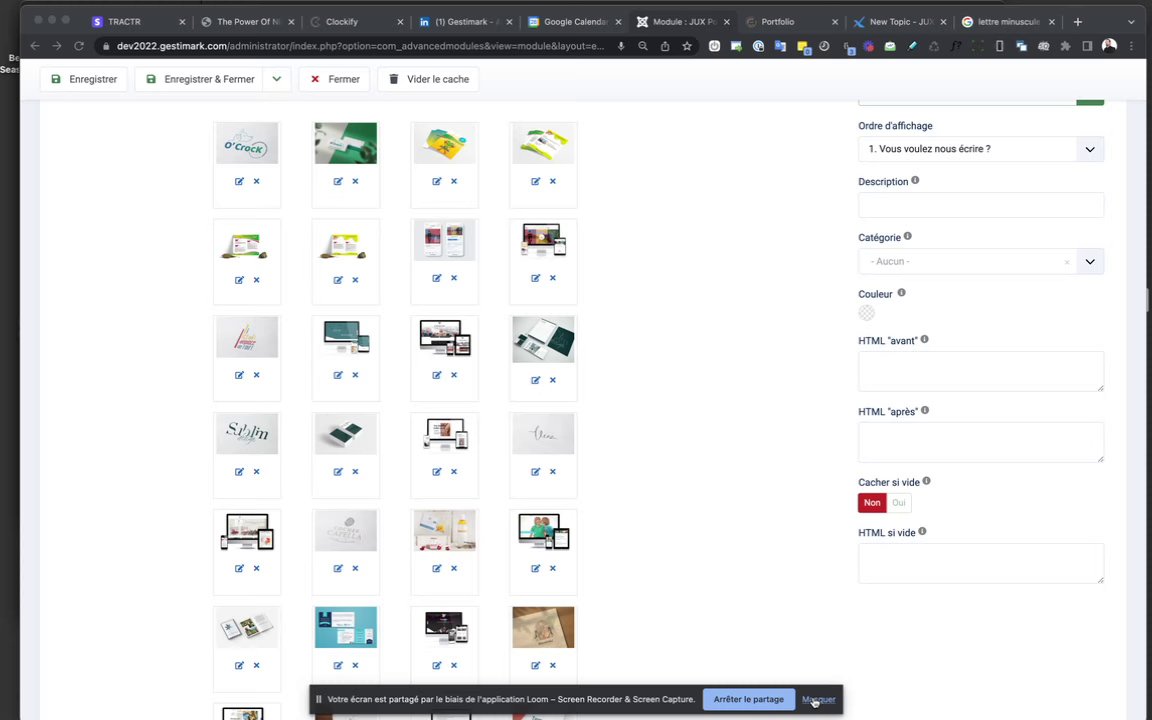Click Vider le cache button
Screen dimensions: 1152x720
point(428,79)
